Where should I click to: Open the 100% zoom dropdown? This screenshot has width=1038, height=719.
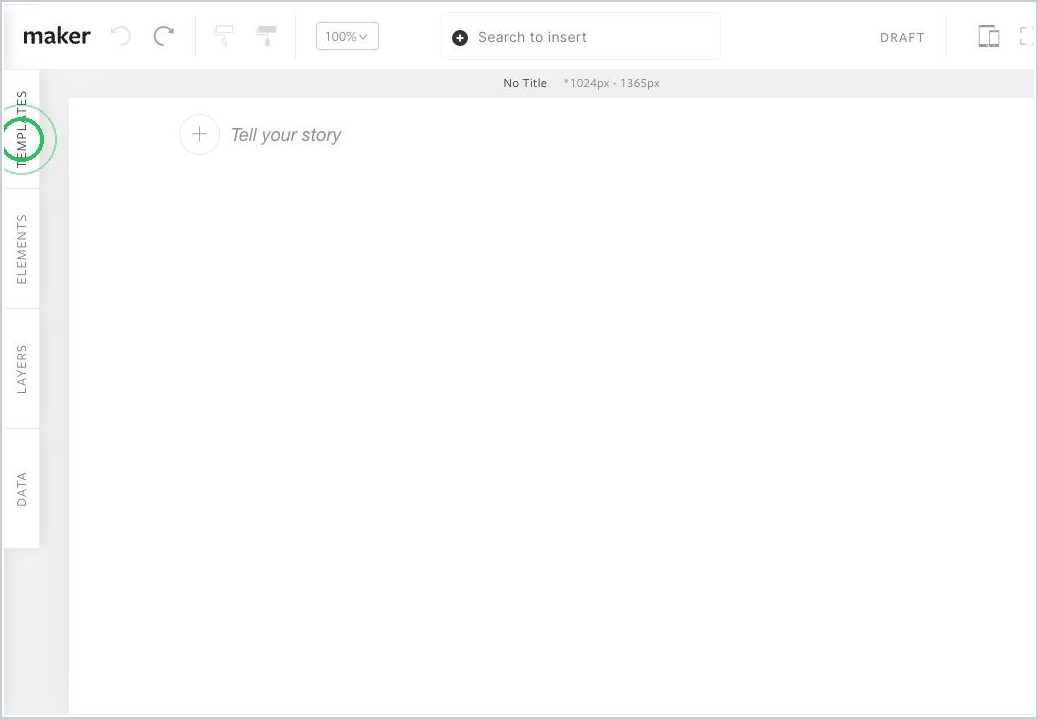pyautogui.click(x=348, y=36)
